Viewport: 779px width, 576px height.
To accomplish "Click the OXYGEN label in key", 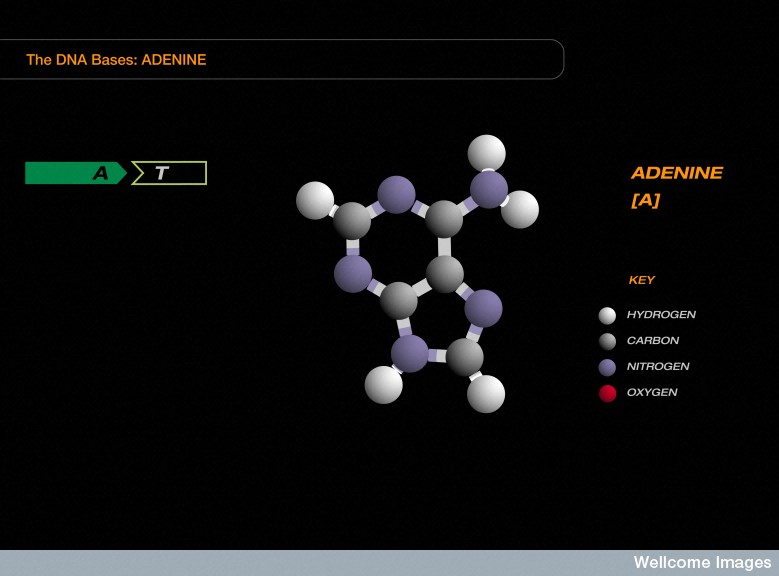I will [x=652, y=392].
